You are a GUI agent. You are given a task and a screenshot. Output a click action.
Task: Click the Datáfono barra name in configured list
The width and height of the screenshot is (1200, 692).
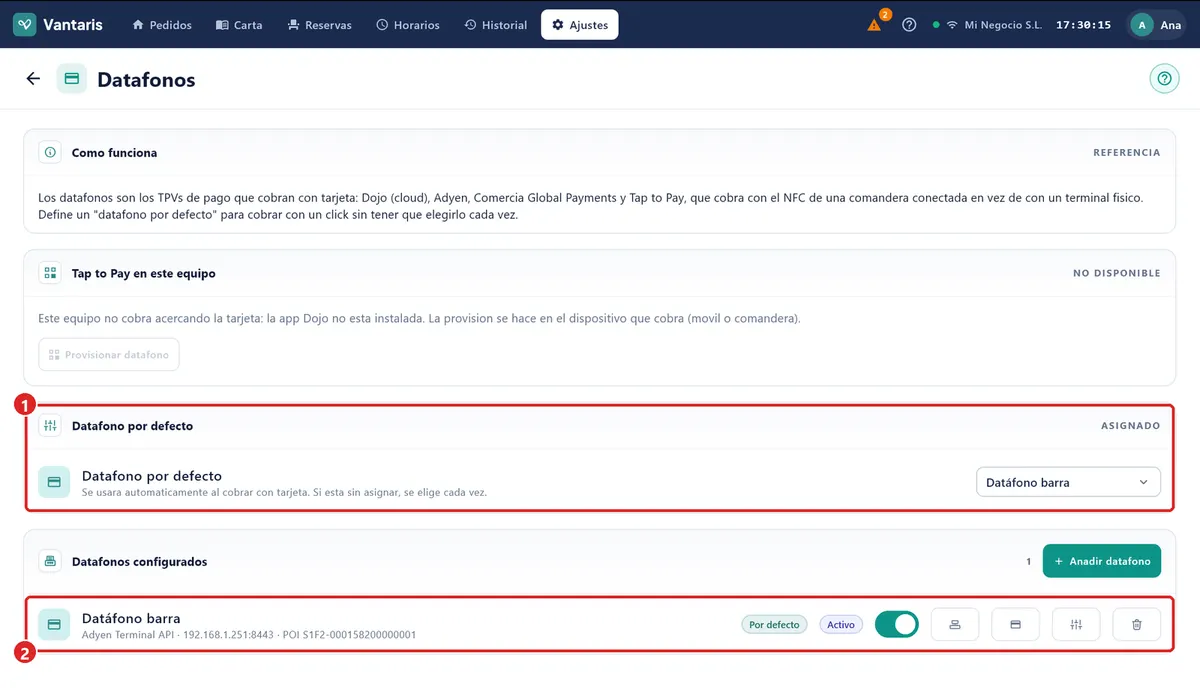pyautogui.click(x=131, y=618)
